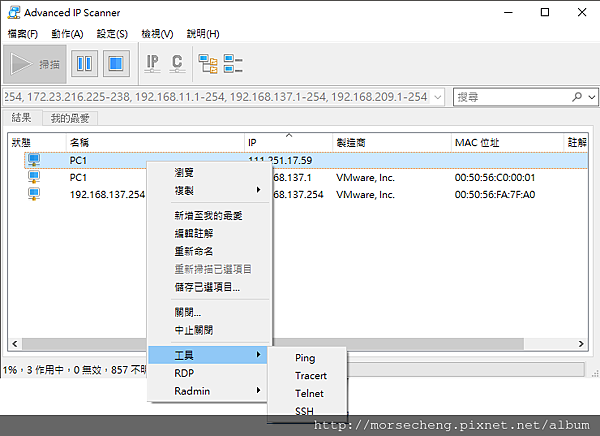
Task: Expand the search options dropdown arrow
Action: (x=592, y=97)
